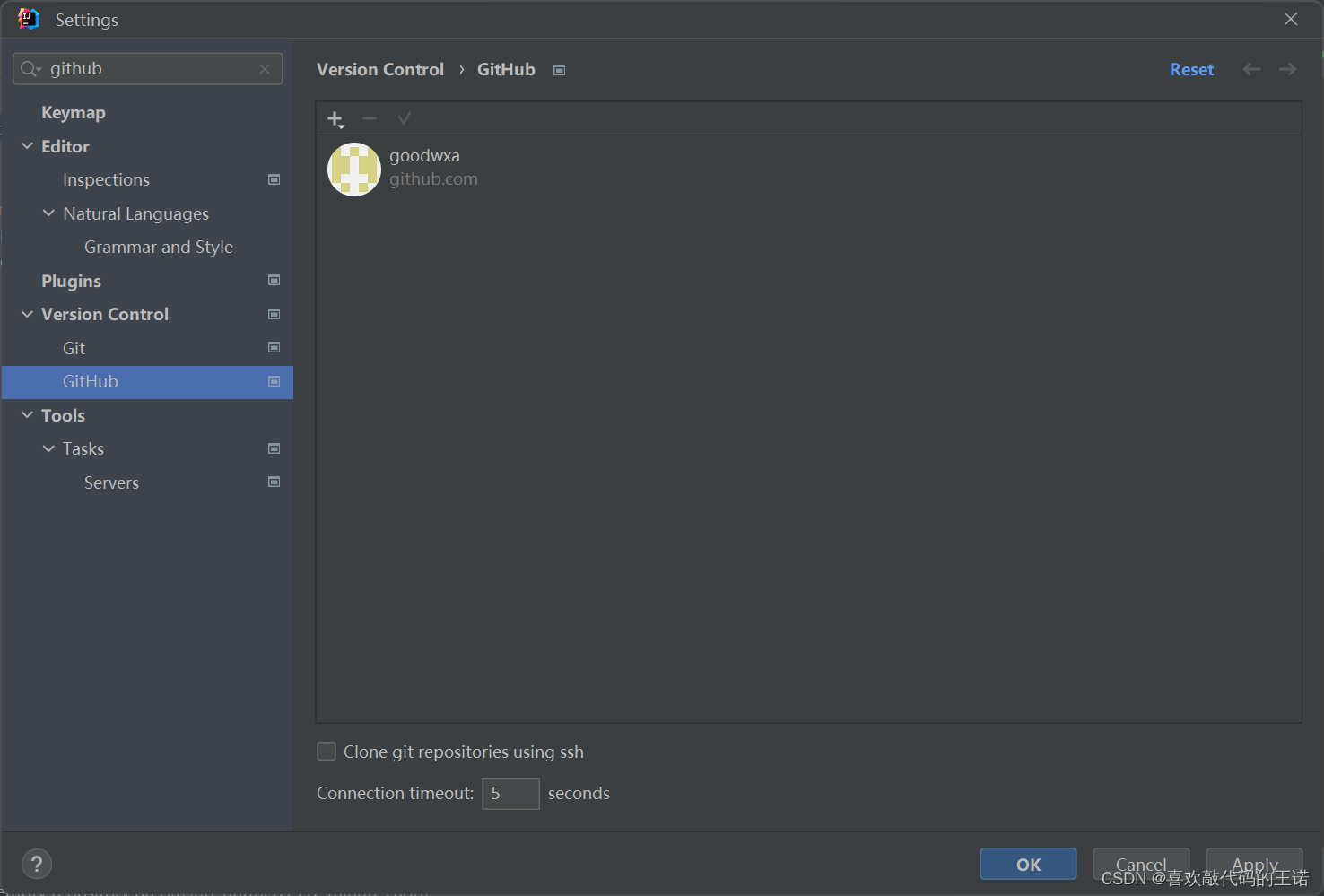Click project icon next to Plugins

pyautogui.click(x=274, y=280)
